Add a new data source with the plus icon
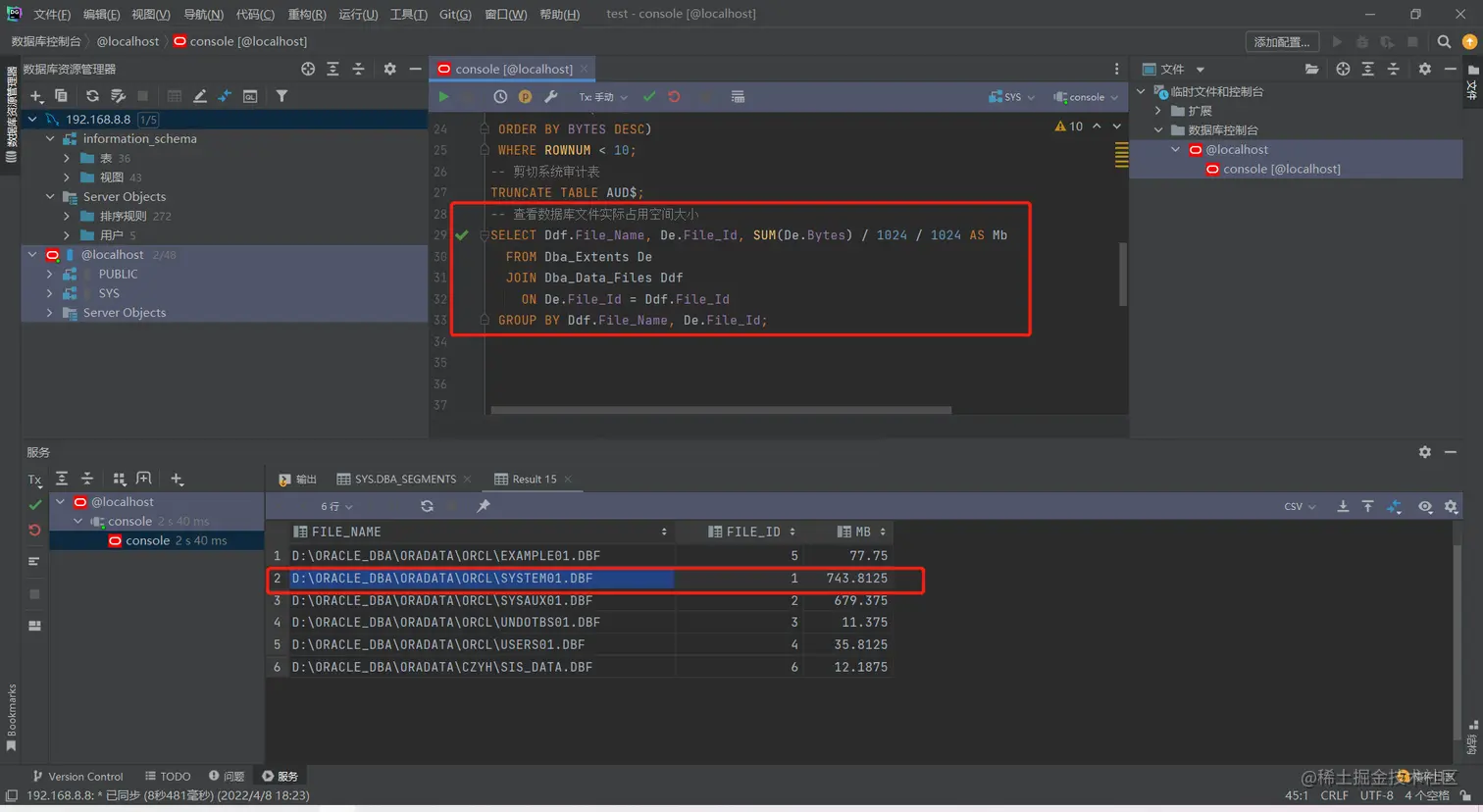Image resolution: width=1483 pixels, height=812 pixels. pos(36,96)
